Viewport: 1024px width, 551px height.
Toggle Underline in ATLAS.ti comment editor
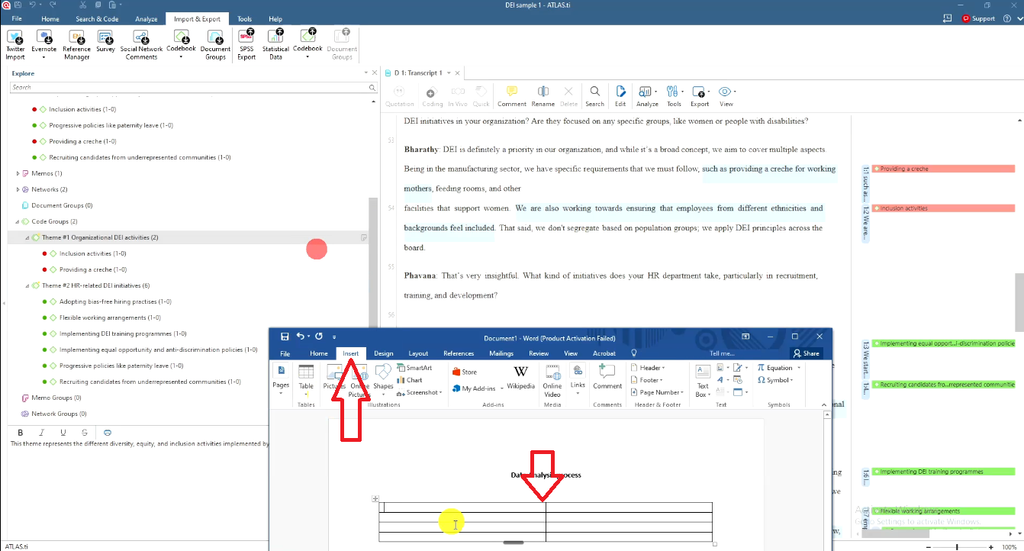(x=63, y=432)
